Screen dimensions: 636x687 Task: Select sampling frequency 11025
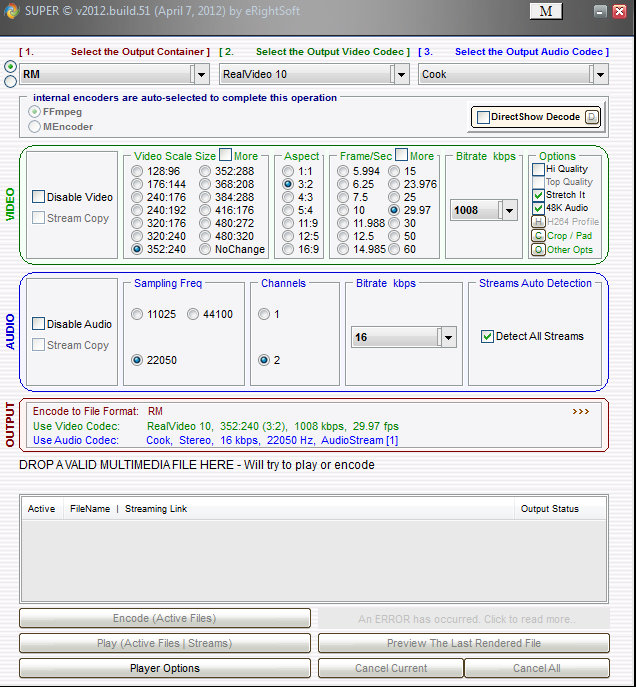[137, 314]
